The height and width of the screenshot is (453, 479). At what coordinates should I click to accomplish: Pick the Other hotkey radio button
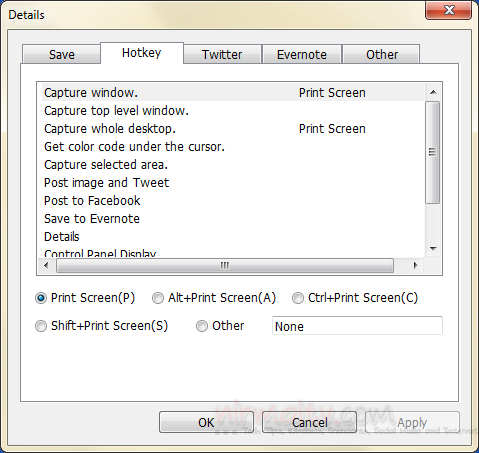coord(202,326)
